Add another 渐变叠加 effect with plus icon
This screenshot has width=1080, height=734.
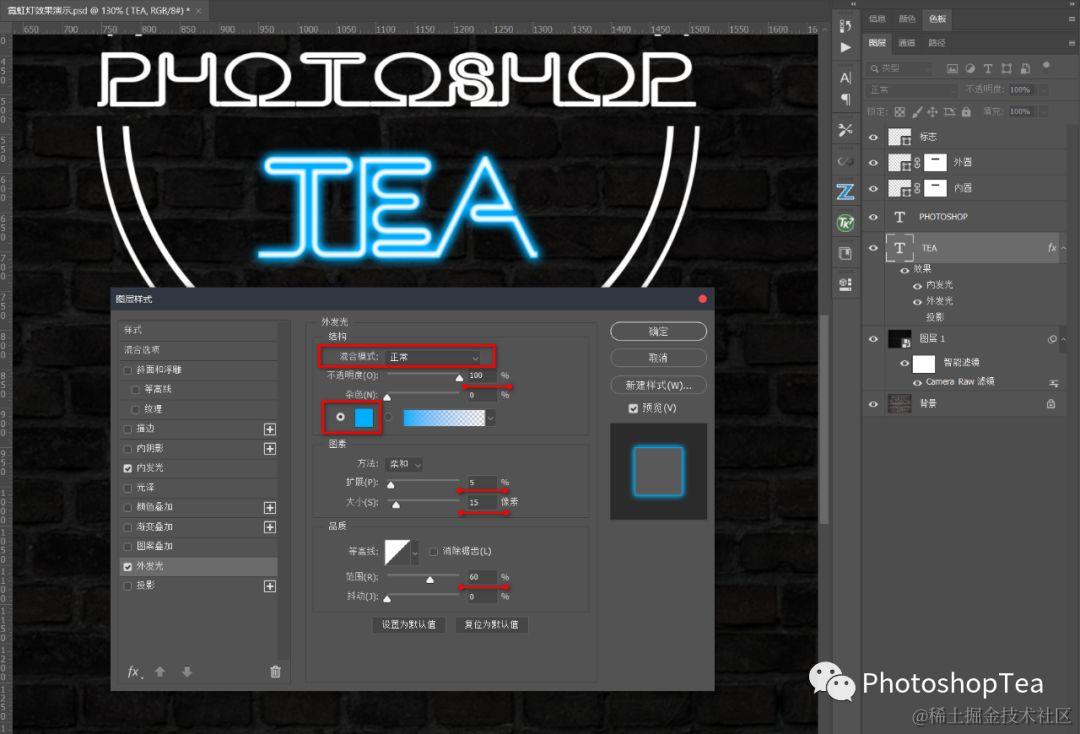pyautogui.click(x=270, y=527)
